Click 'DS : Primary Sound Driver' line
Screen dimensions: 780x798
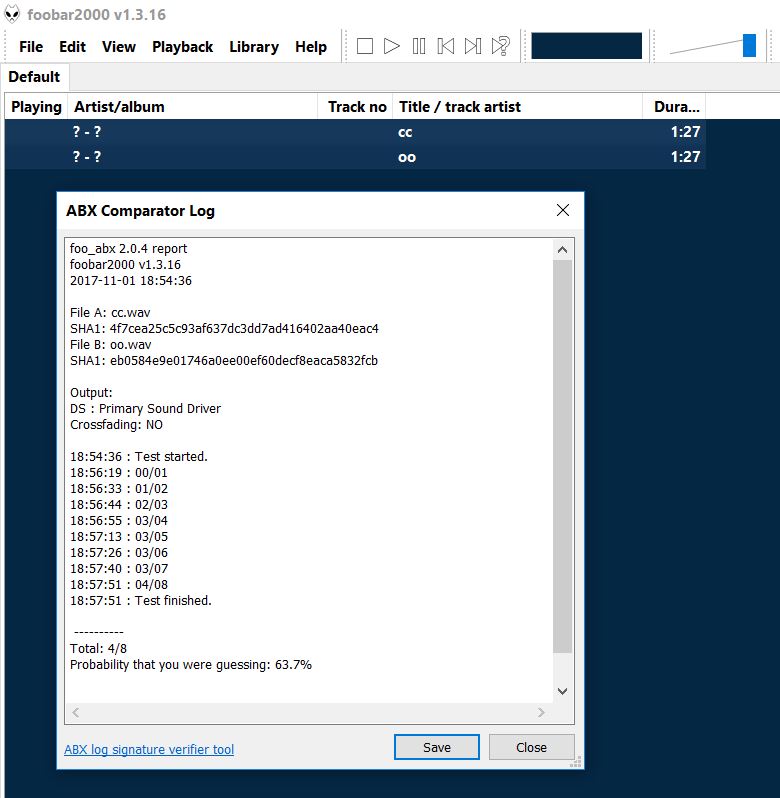[146, 409]
